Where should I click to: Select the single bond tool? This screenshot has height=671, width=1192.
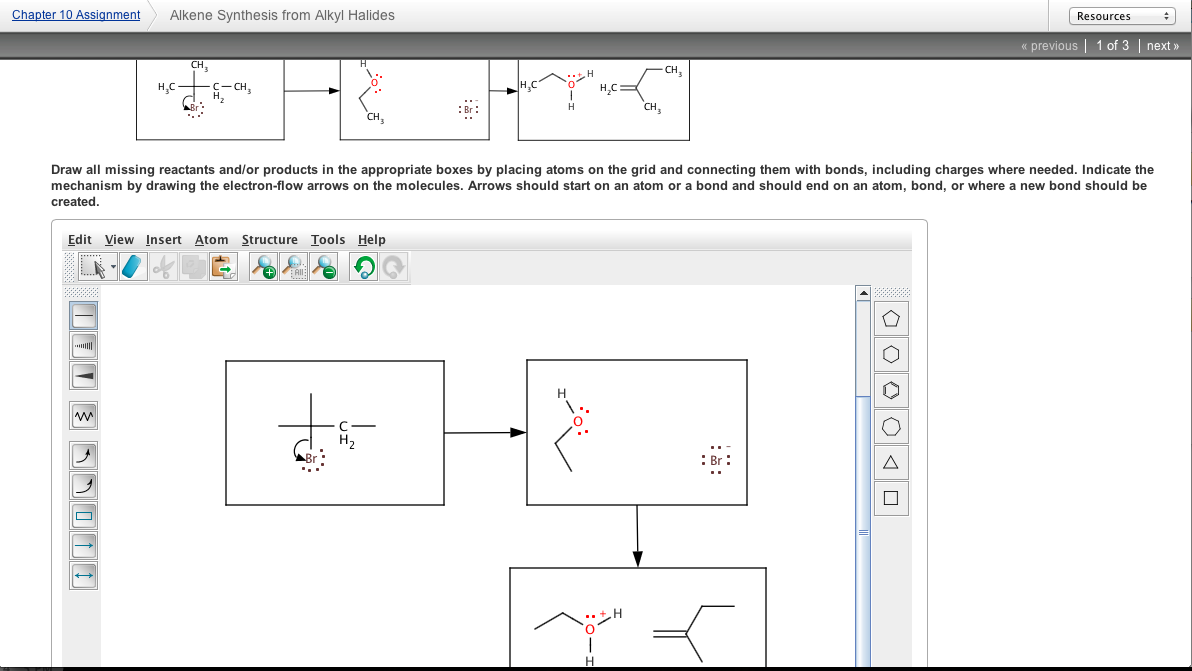pyautogui.click(x=83, y=315)
